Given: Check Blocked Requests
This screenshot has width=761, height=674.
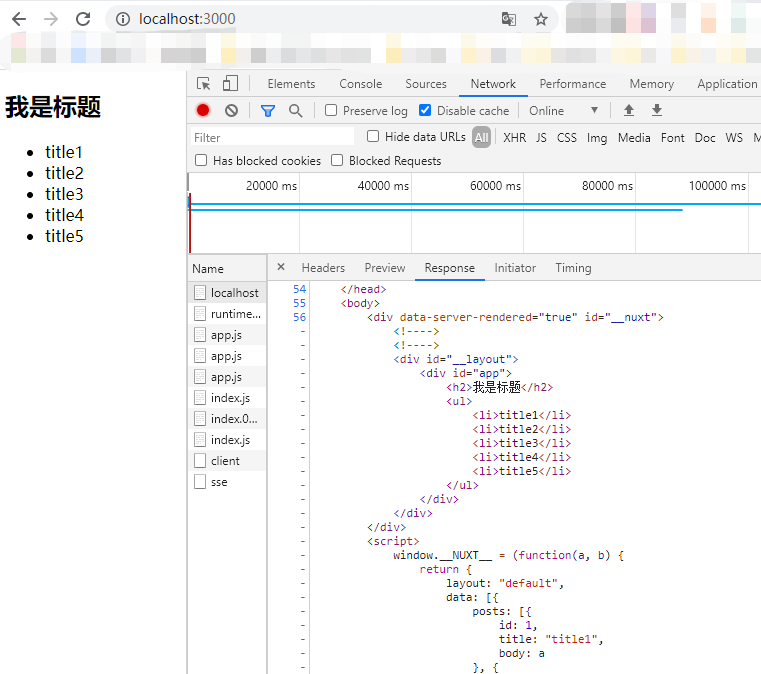Looking at the screenshot, I should click(x=337, y=160).
